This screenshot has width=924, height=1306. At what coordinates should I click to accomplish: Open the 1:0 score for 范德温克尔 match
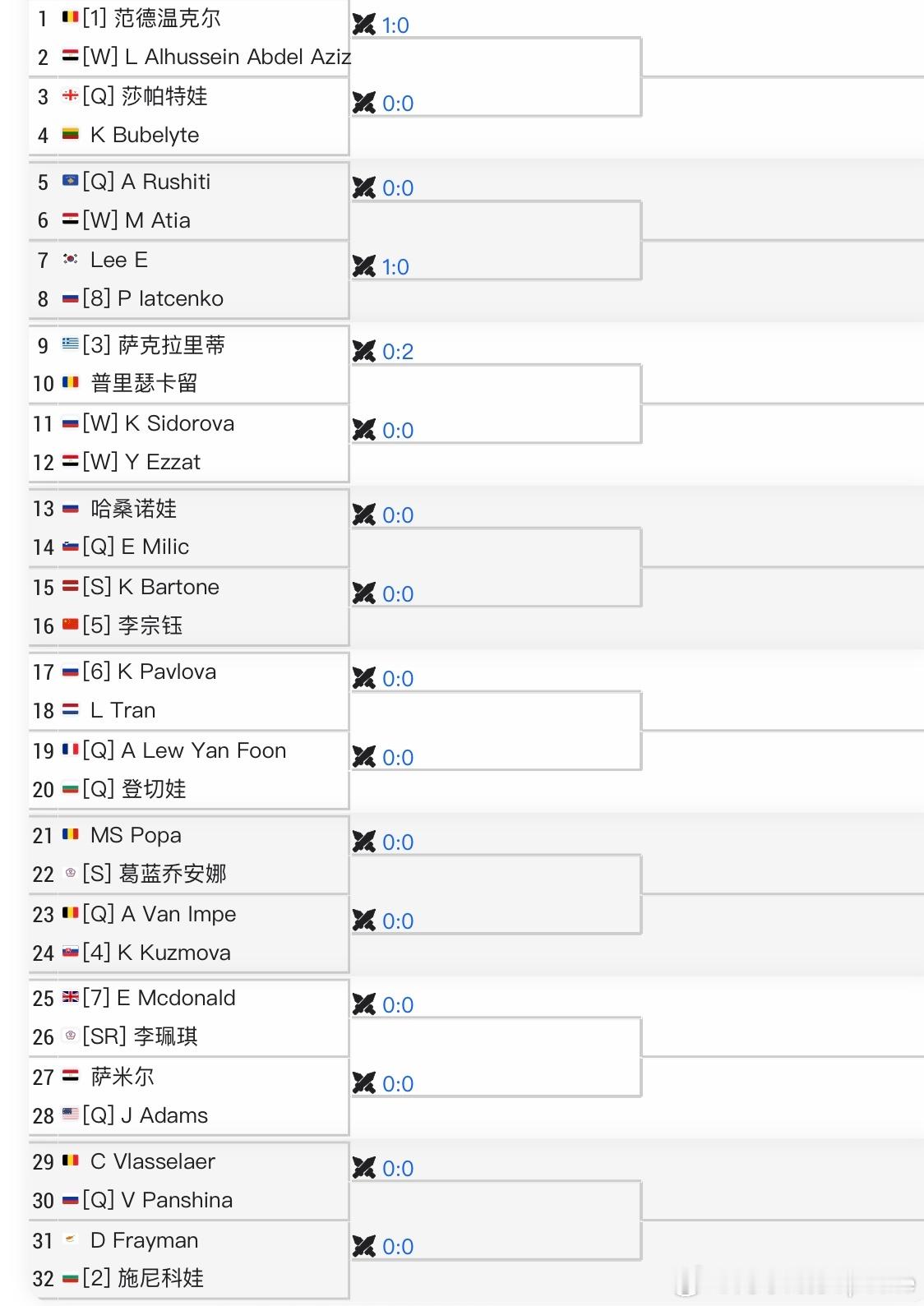click(395, 25)
